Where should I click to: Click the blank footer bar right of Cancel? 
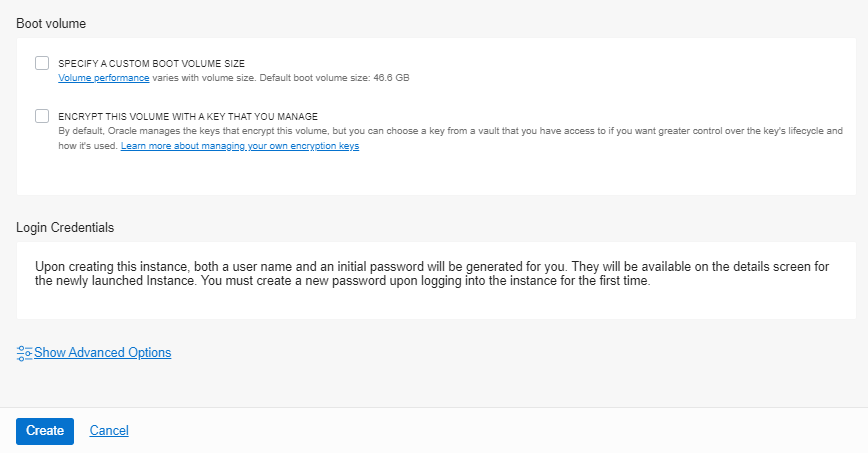[500, 431]
